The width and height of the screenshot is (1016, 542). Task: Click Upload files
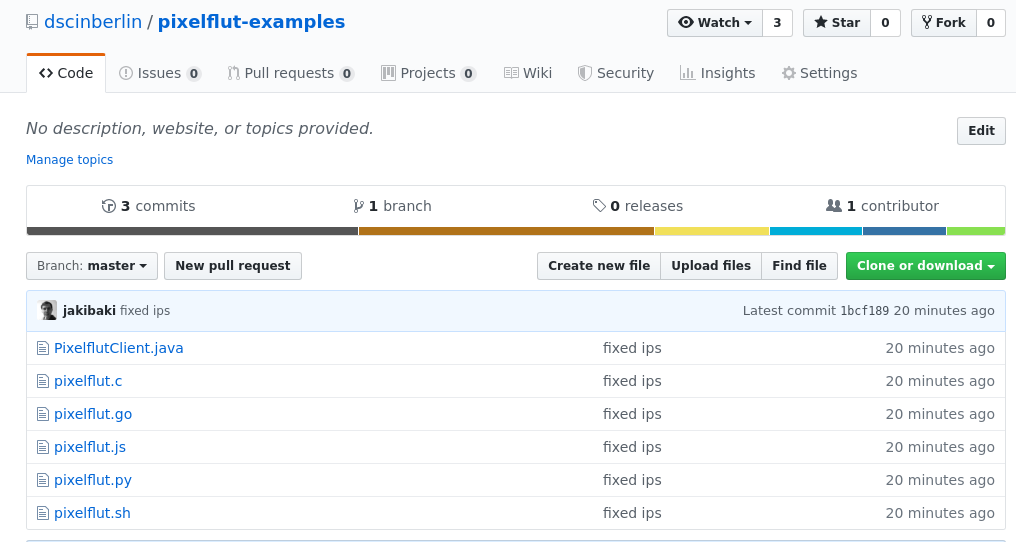point(711,266)
